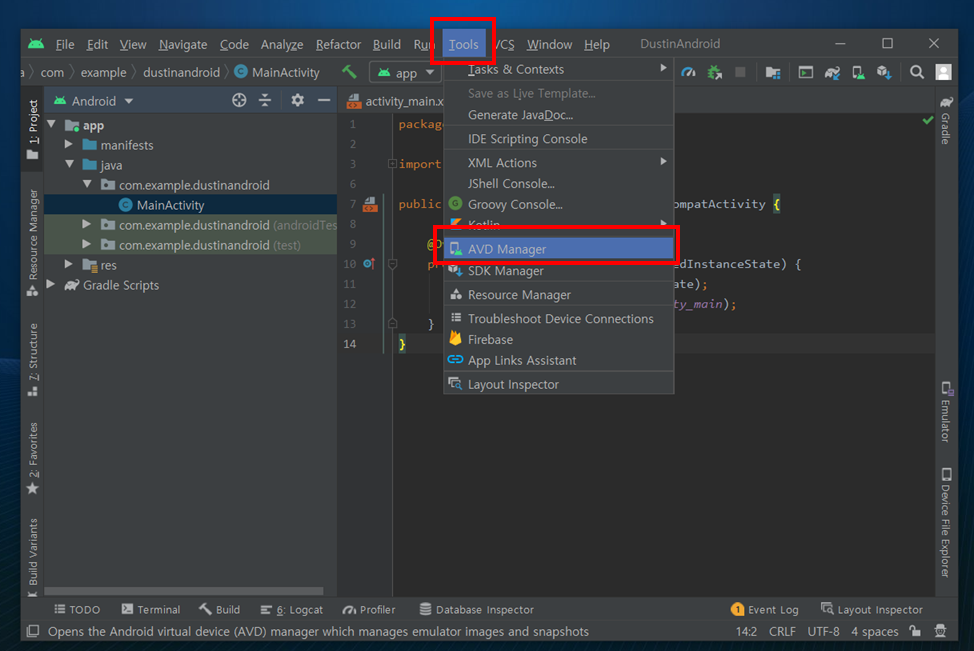This screenshot has width=974, height=651.
Task: Expand com.example.dustinandroid (test) package
Action: tap(86, 244)
